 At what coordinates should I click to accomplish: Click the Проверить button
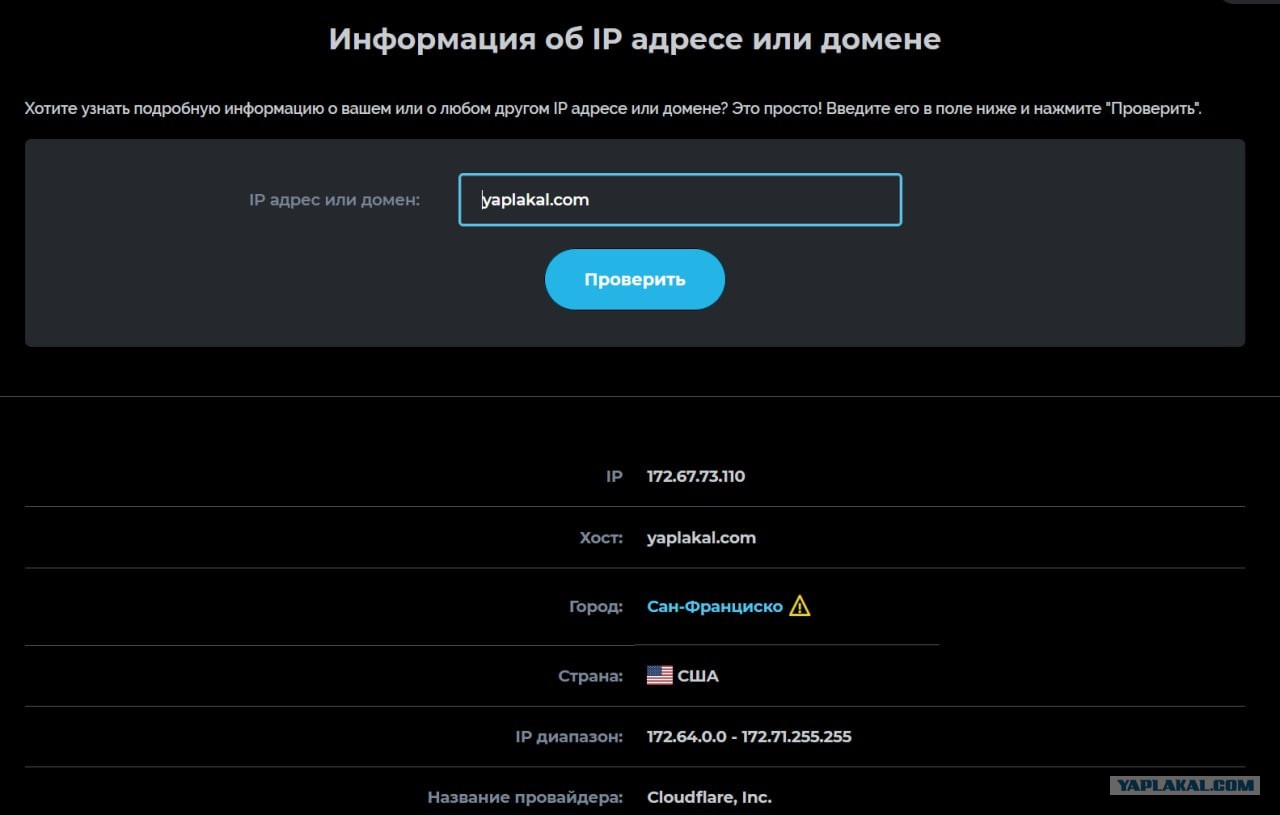[x=635, y=279]
